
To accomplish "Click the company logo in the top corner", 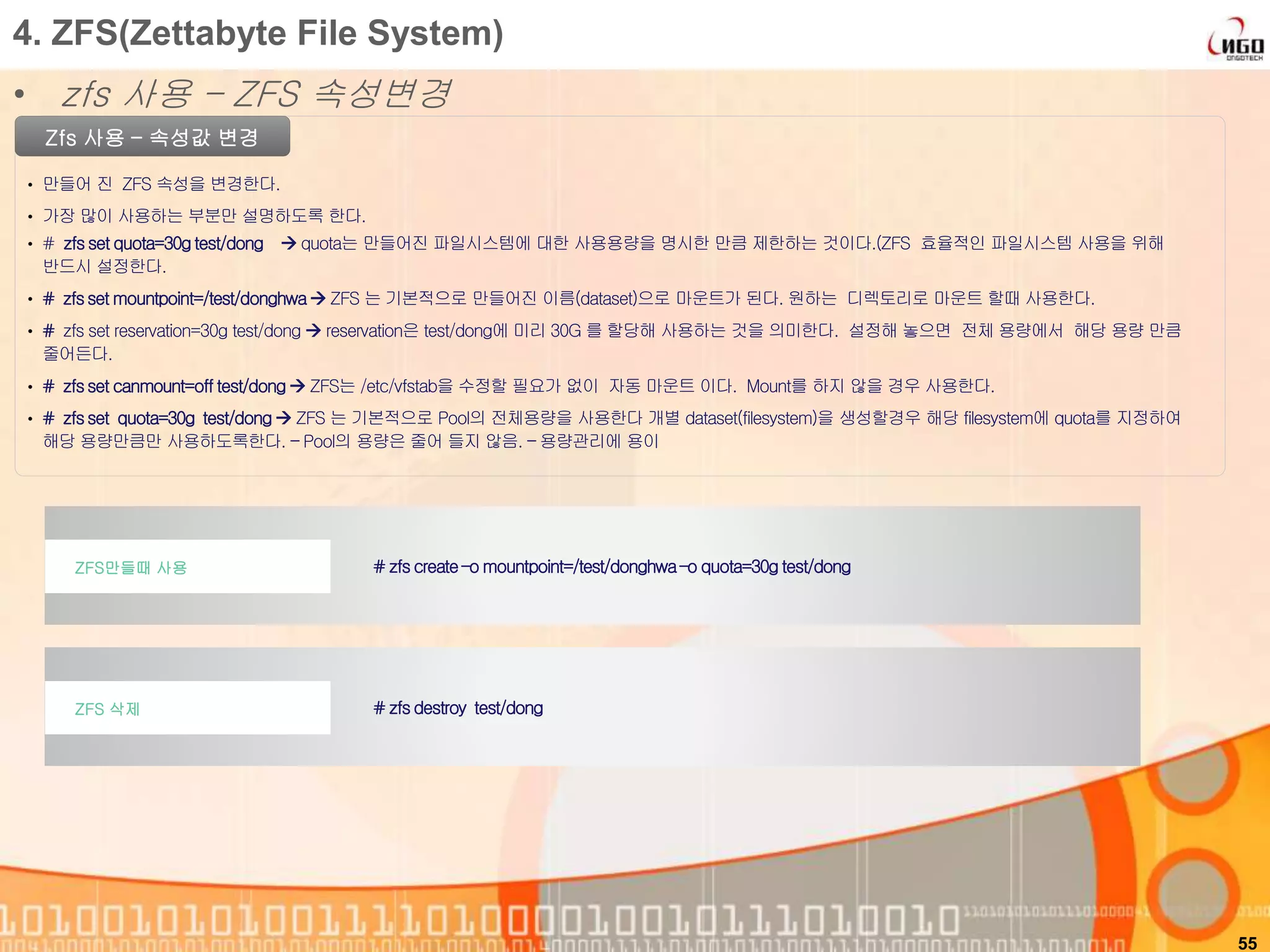I will point(1235,40).
